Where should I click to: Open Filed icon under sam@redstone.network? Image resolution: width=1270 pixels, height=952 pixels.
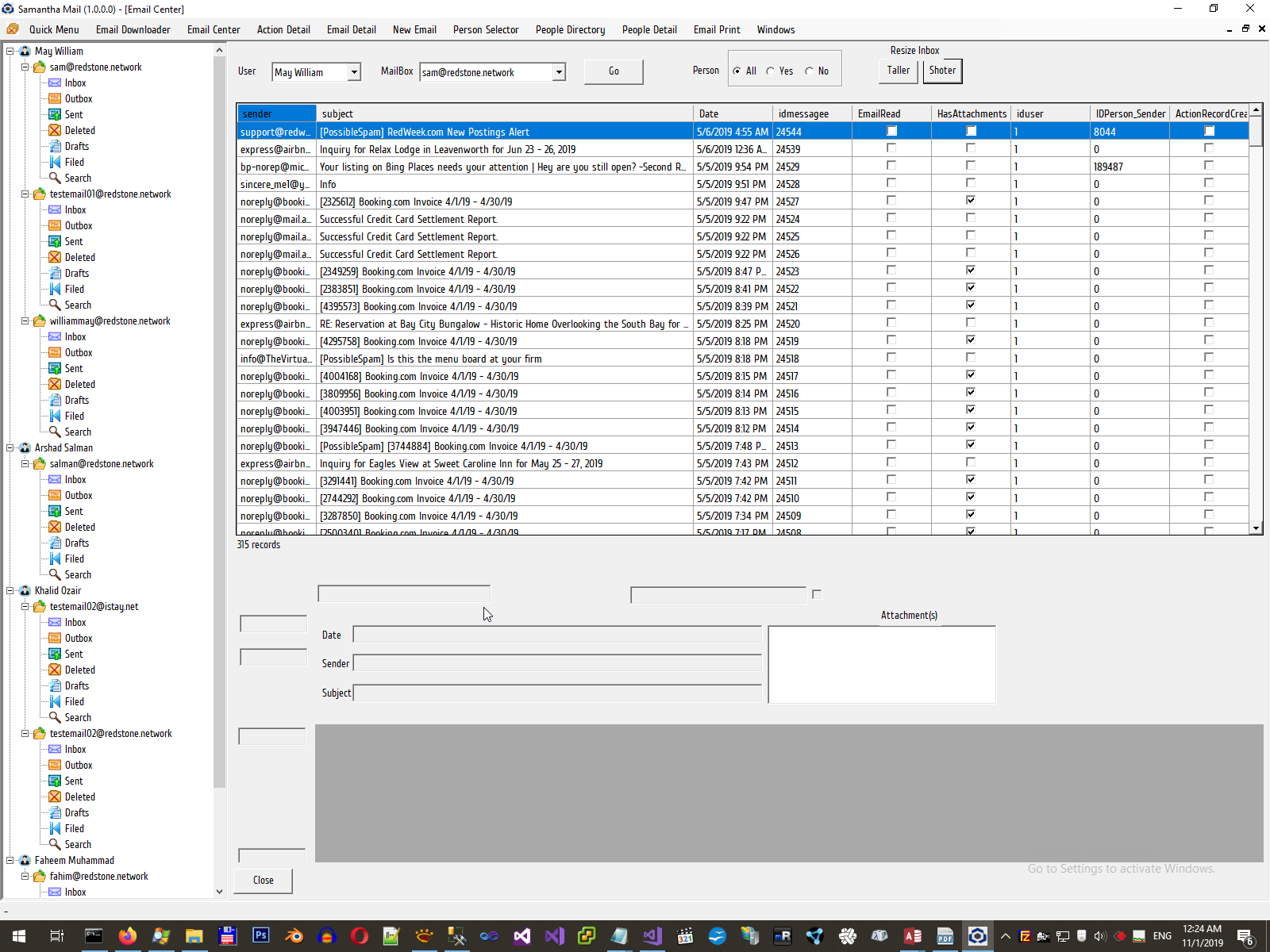pyautogui.click(x=55, y=162)
